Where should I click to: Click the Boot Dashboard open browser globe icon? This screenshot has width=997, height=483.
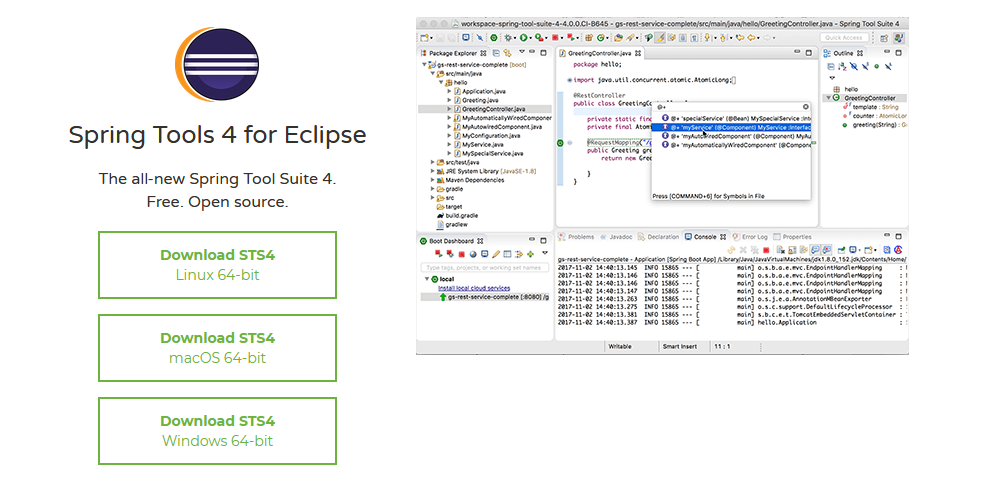pyautogui.click(x=473, y=254)
